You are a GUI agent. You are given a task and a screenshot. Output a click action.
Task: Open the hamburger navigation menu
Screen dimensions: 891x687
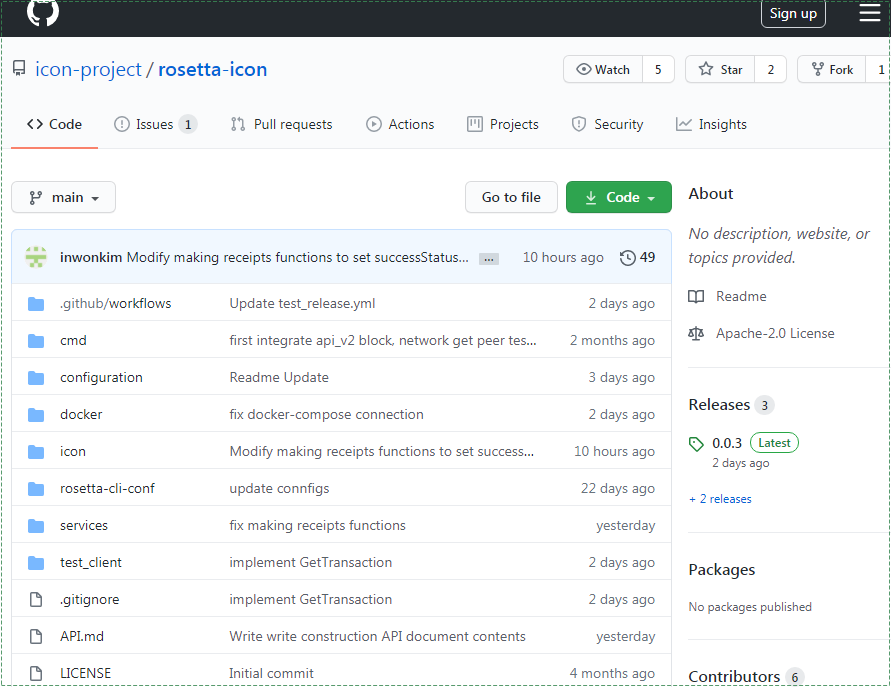coord(869,13)
